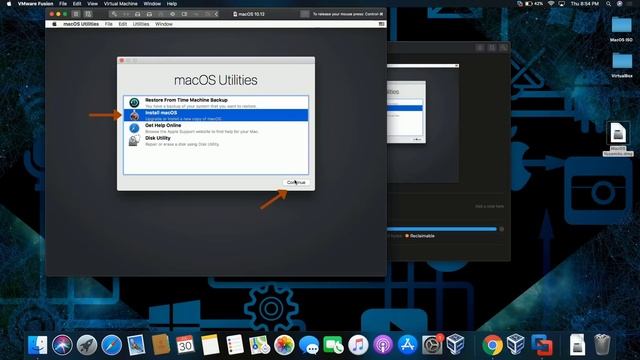
Task: Open Launchpad rocket icon in Dock
Action: pos(87,345)
